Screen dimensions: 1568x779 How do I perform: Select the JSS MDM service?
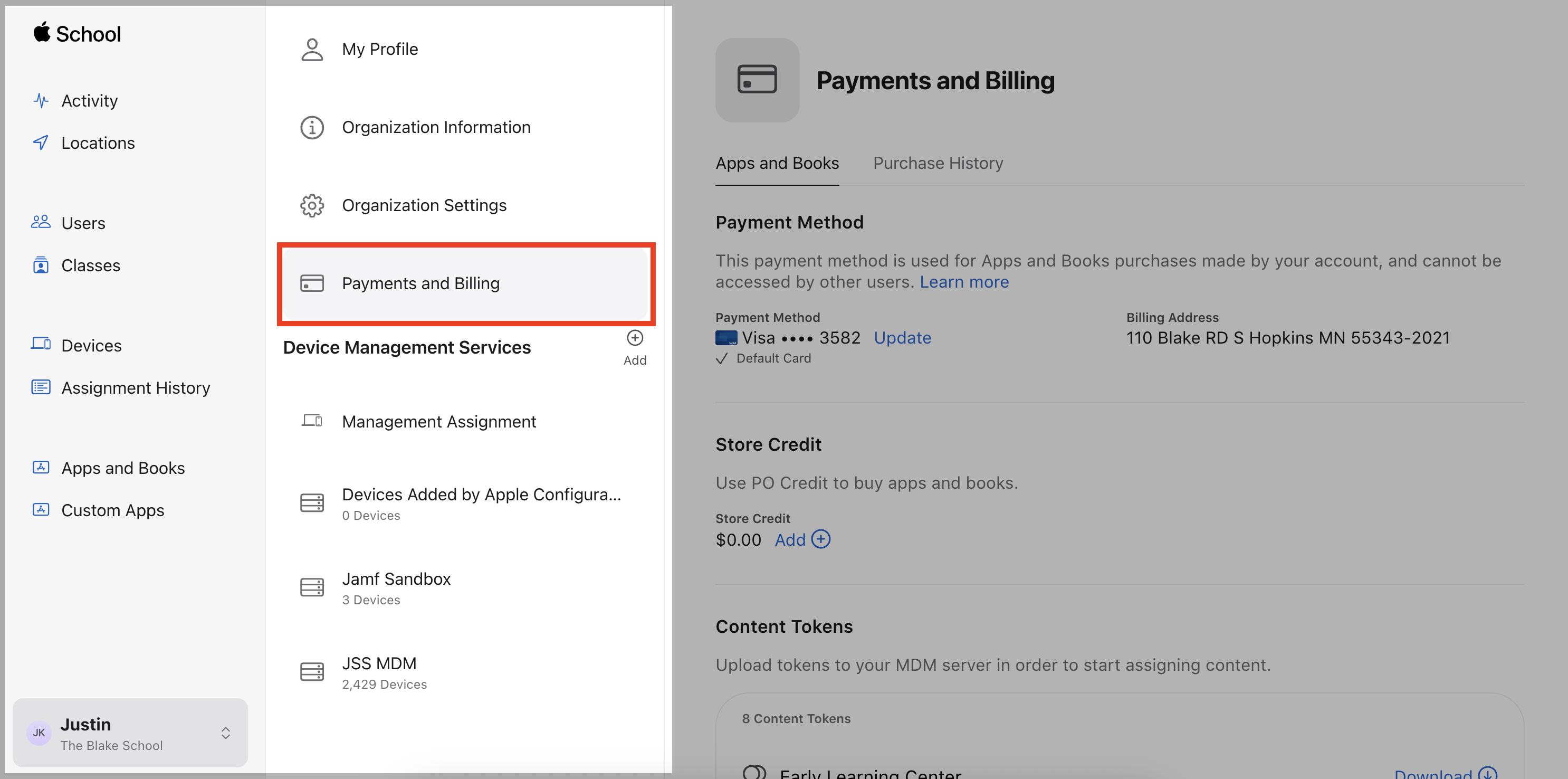pyautogui.click(x=466, y=672)
